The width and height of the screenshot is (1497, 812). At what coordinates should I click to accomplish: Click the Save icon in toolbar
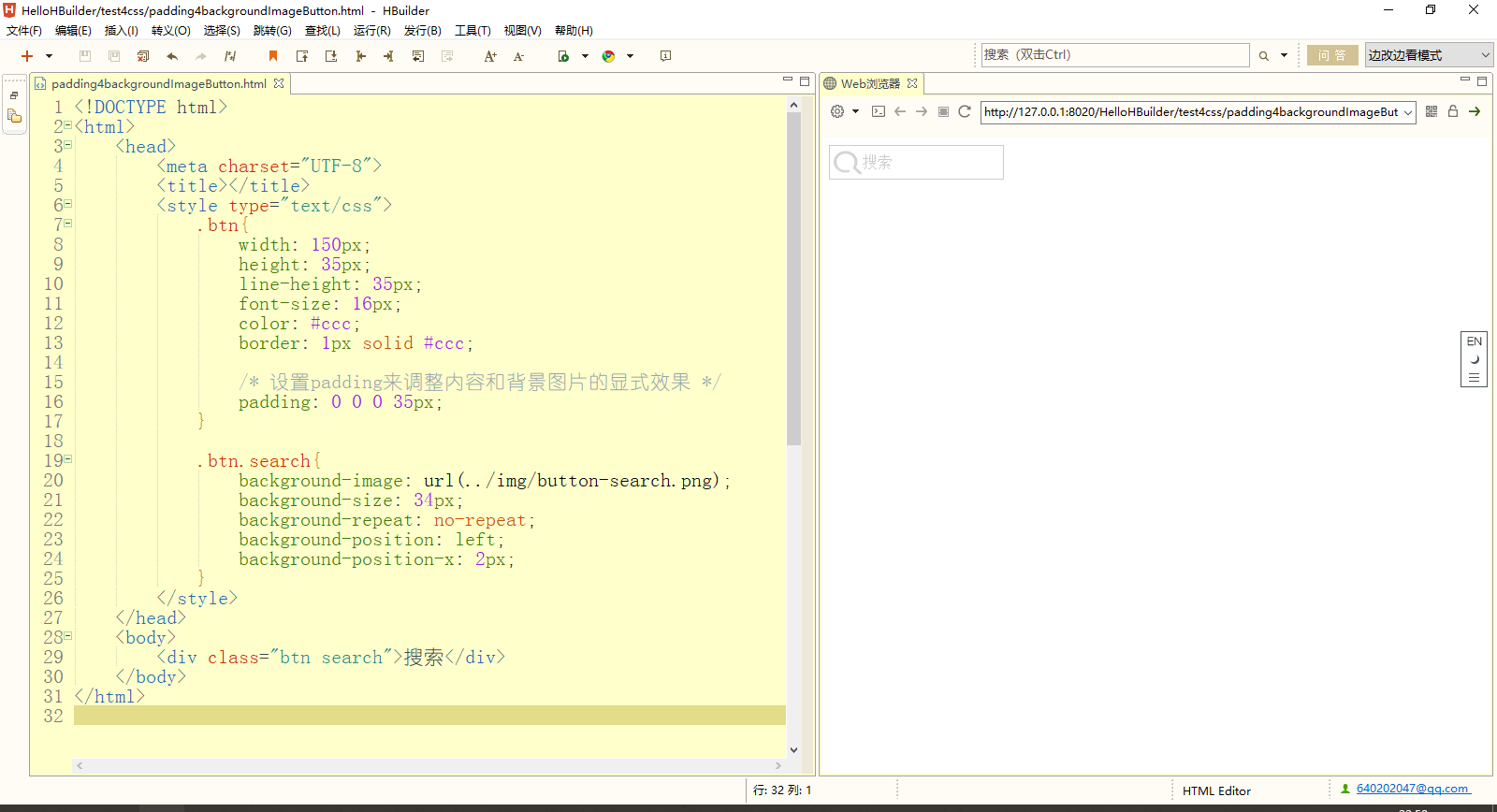85,56
